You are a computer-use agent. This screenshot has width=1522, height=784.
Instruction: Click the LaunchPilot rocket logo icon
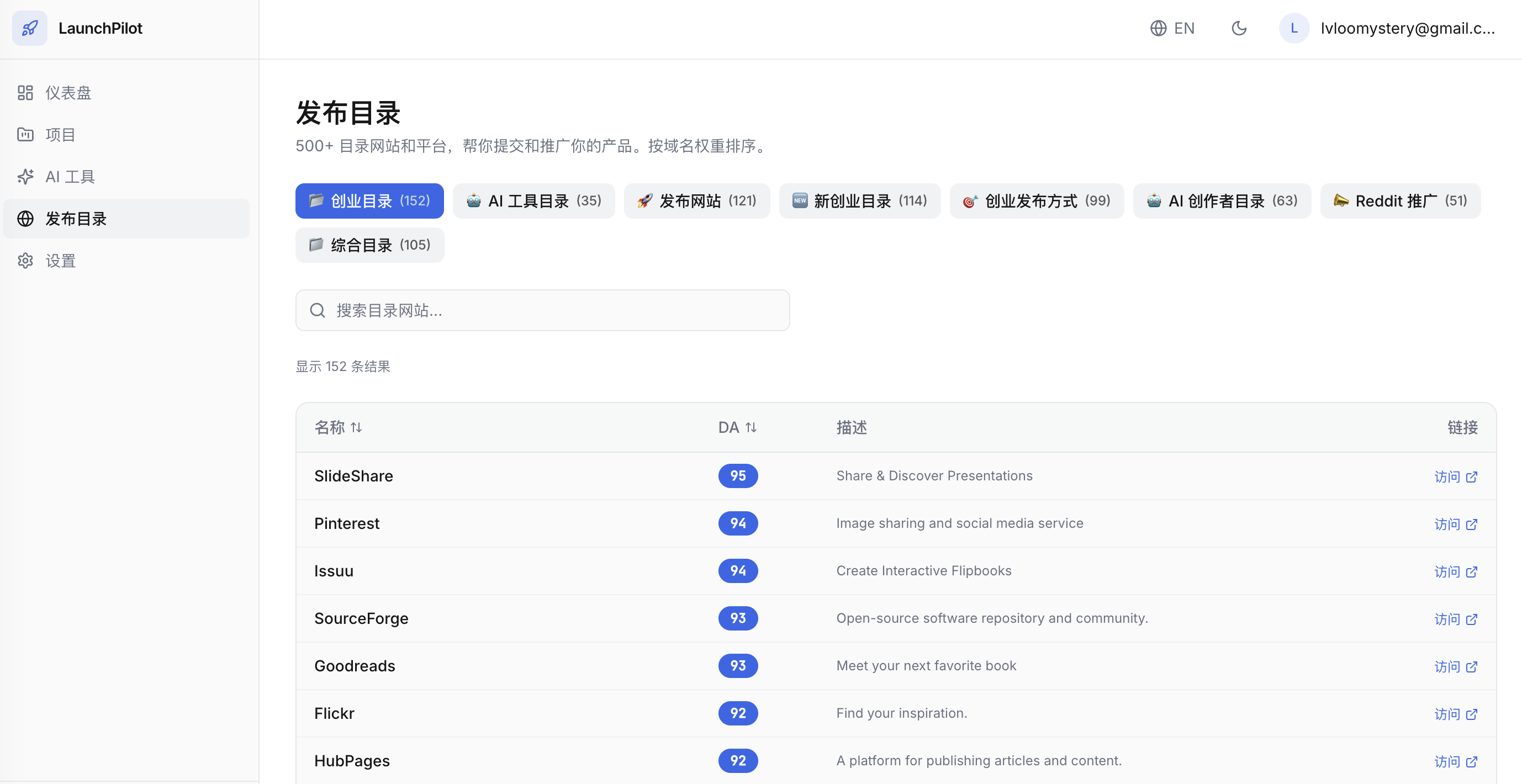(29, 28)
